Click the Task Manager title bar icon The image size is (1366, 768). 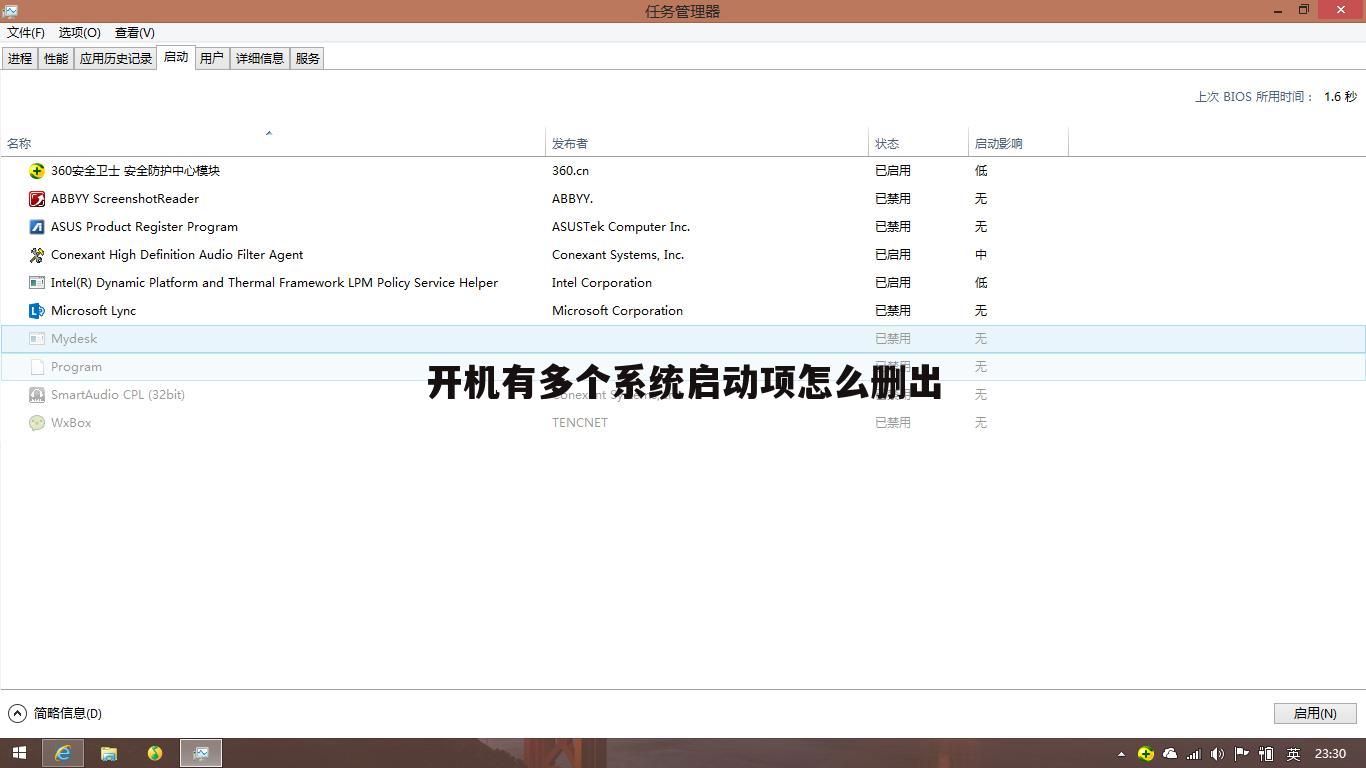click(x=10, y=10)
